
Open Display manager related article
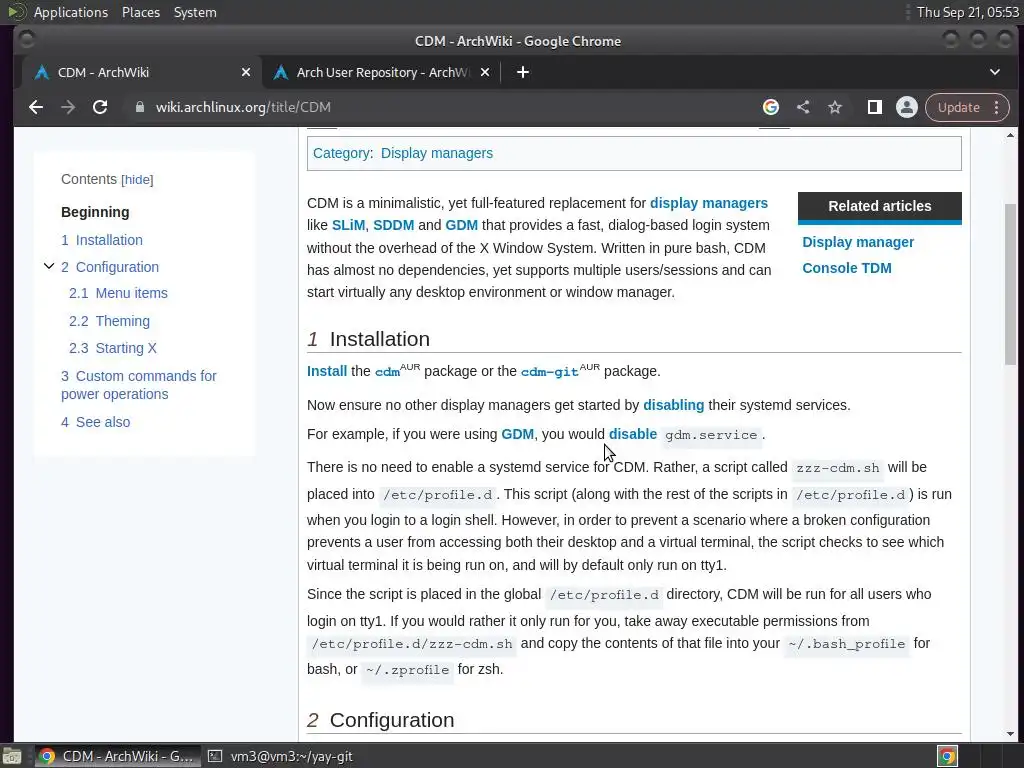point(857,242)
